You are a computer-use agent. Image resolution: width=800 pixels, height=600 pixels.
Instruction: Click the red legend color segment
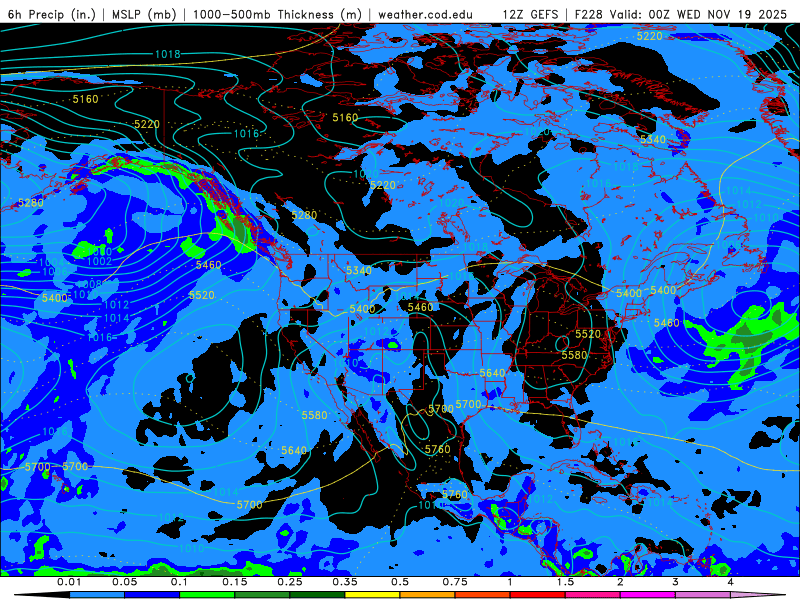click(538, 595)
